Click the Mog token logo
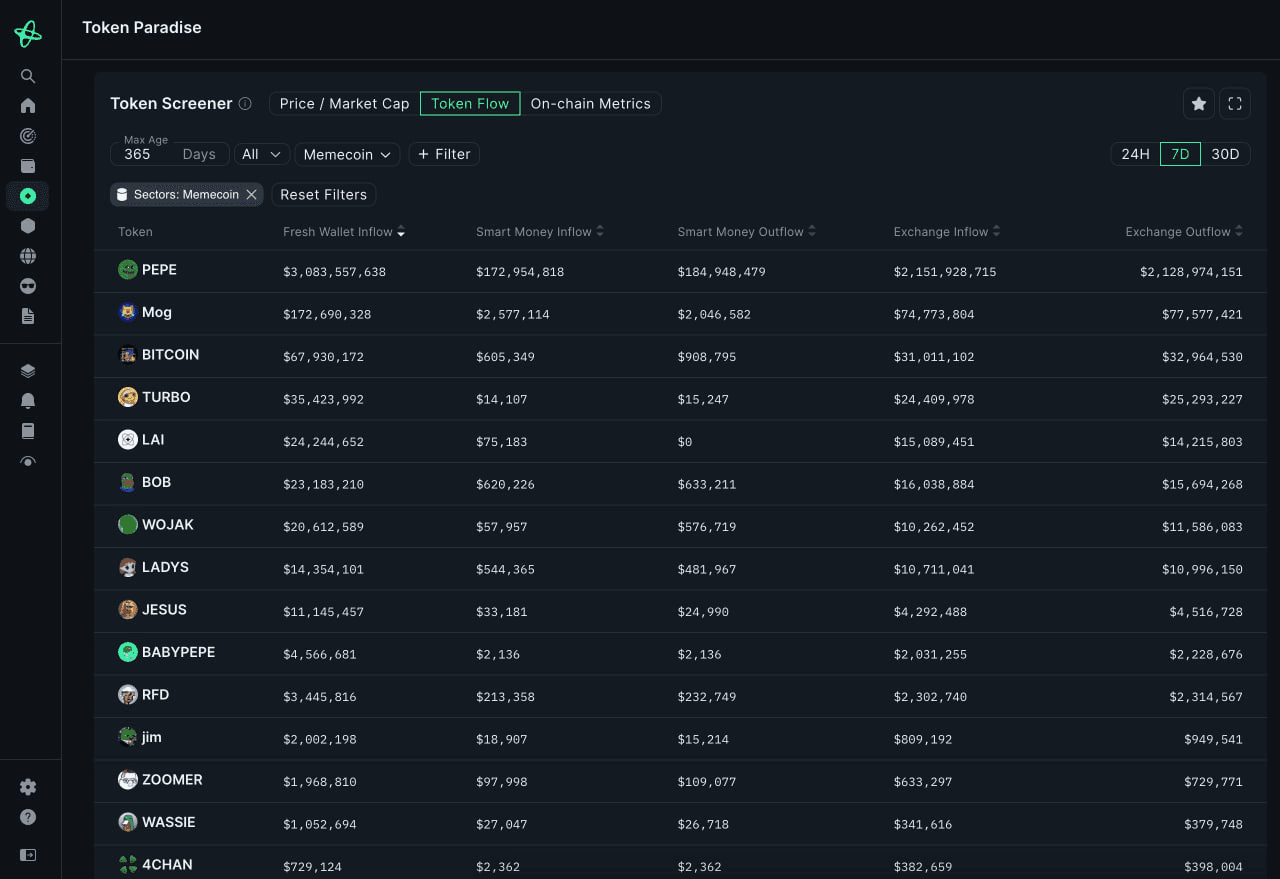 (x=127, y=312)
